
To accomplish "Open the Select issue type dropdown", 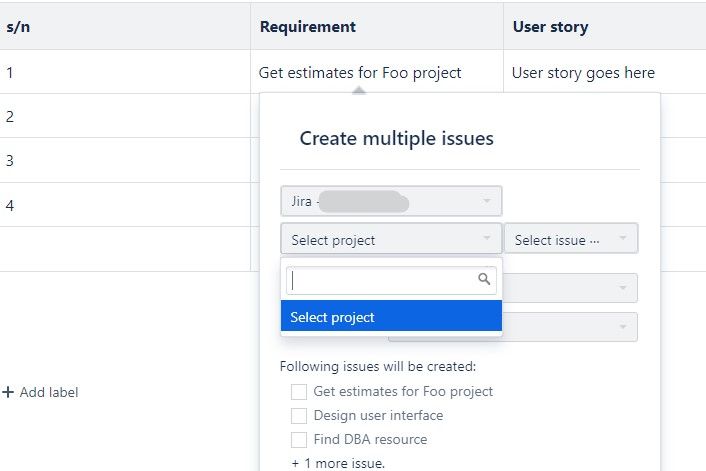I will click(x=571, y=239).
